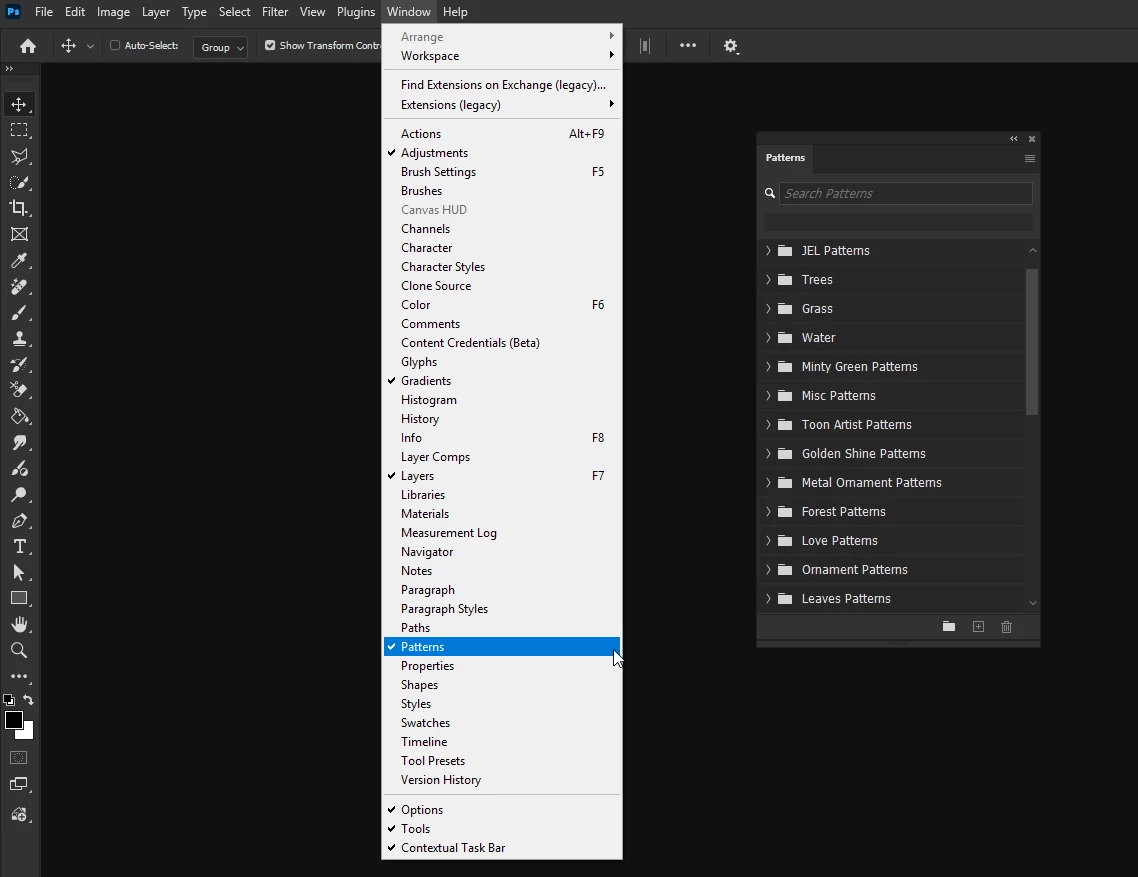Image resolution: width=1138 pixels, height=877 pixels.
Task: Expand Trees pattern folder
Action: 768,280
